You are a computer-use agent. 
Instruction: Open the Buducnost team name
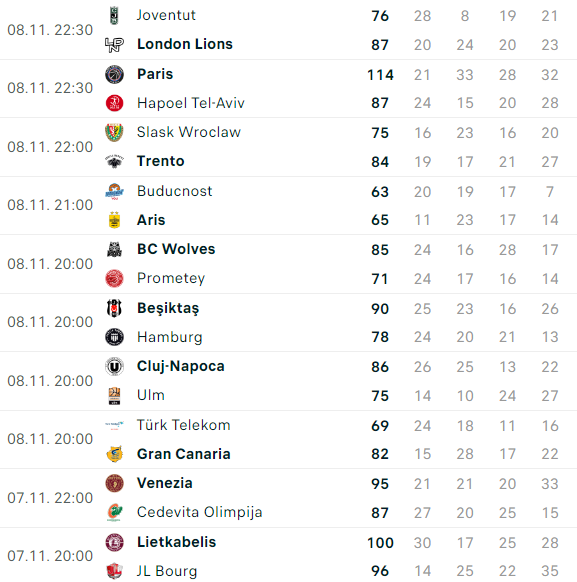point(174,191)
